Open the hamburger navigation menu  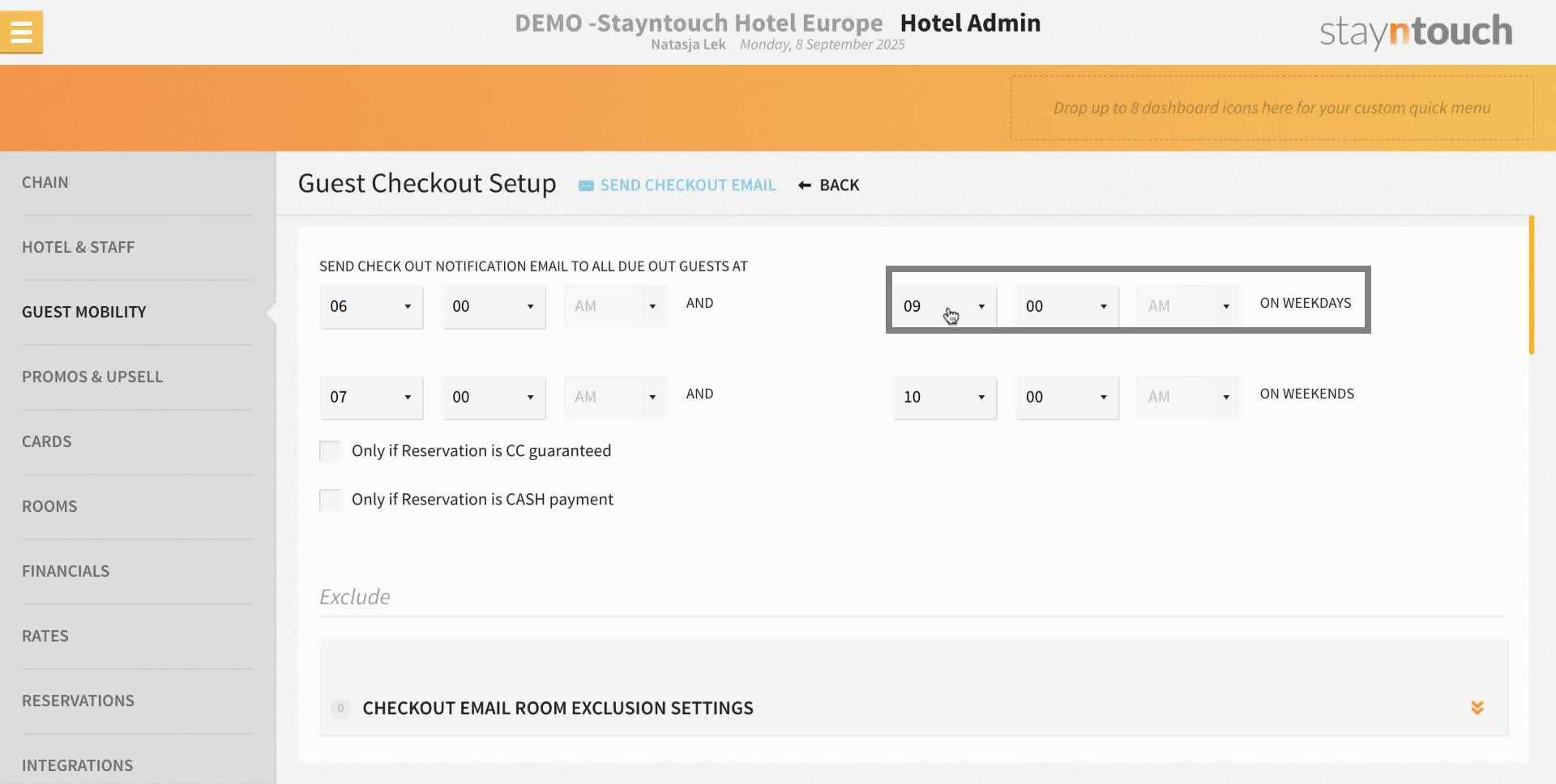(21, 31)
